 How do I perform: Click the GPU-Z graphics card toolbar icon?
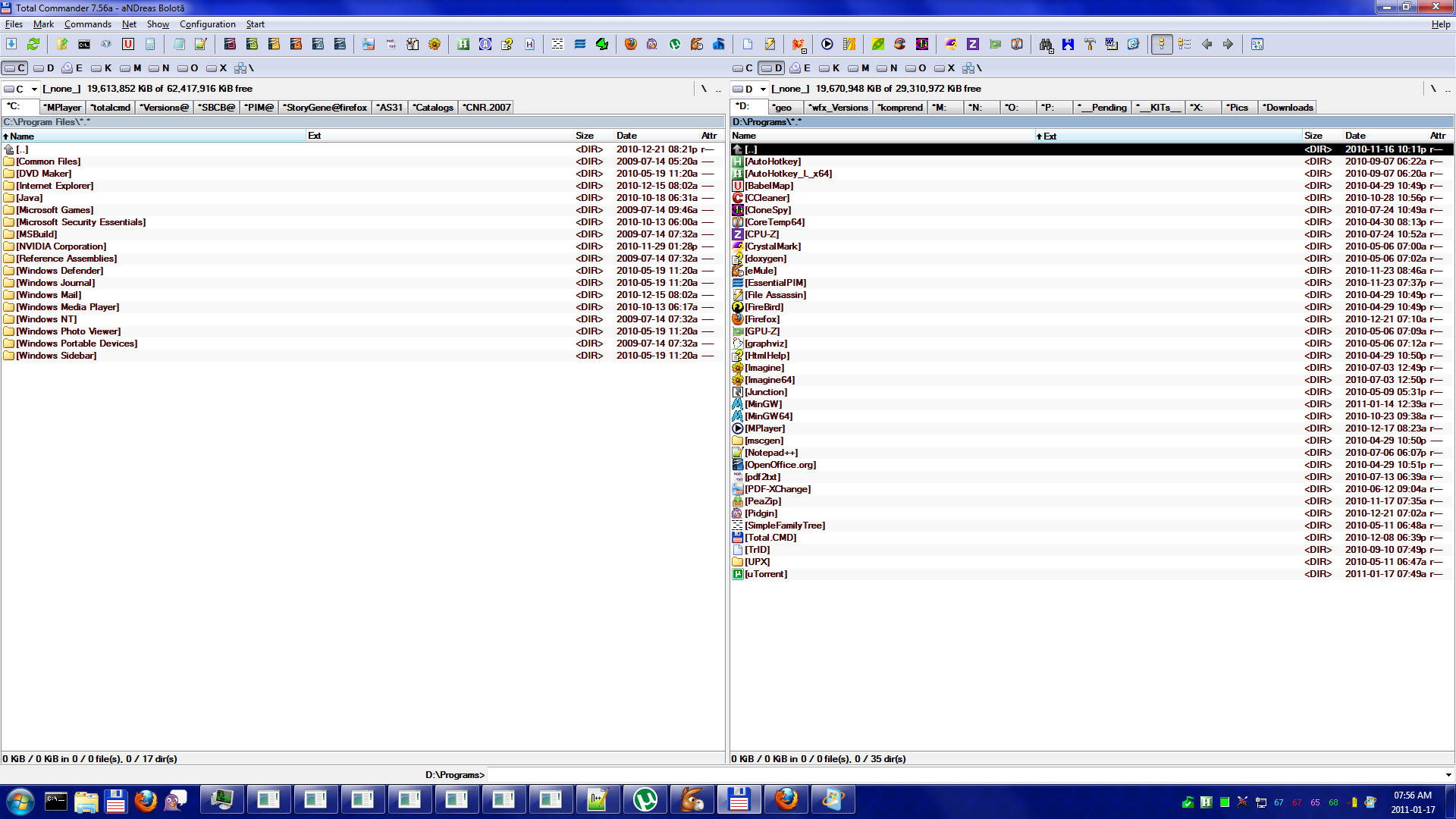coord(995,44)
